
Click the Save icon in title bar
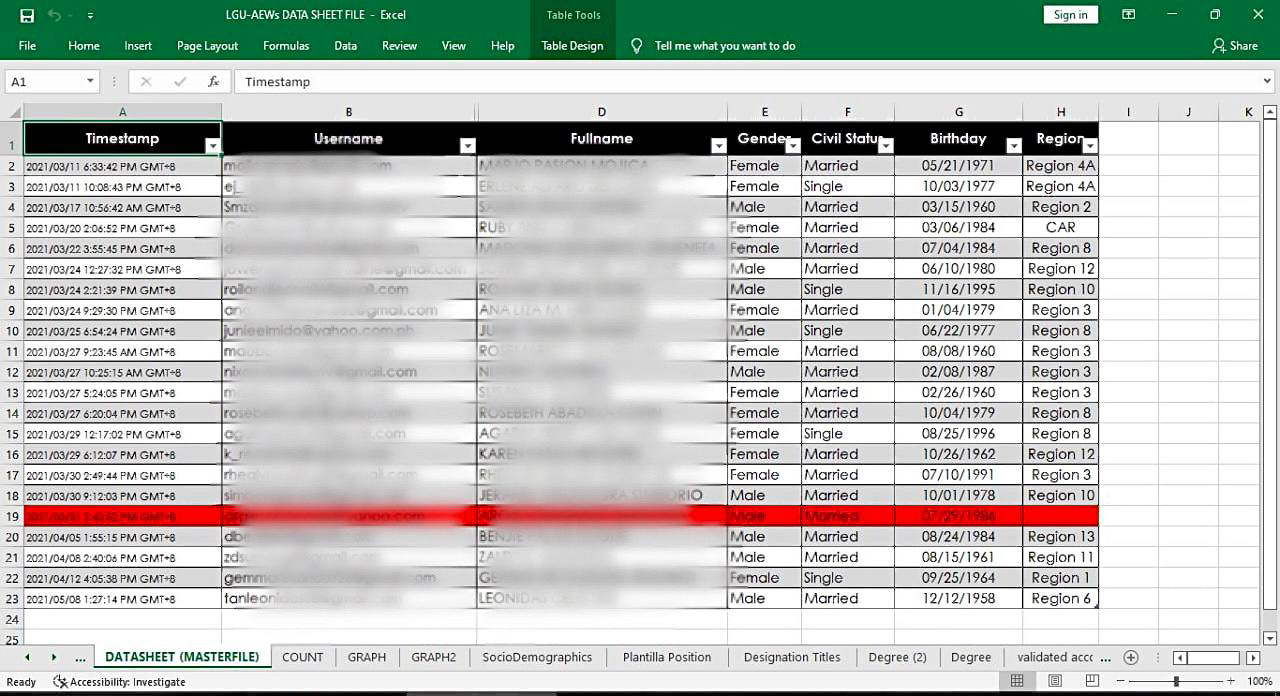coord(27,15)
